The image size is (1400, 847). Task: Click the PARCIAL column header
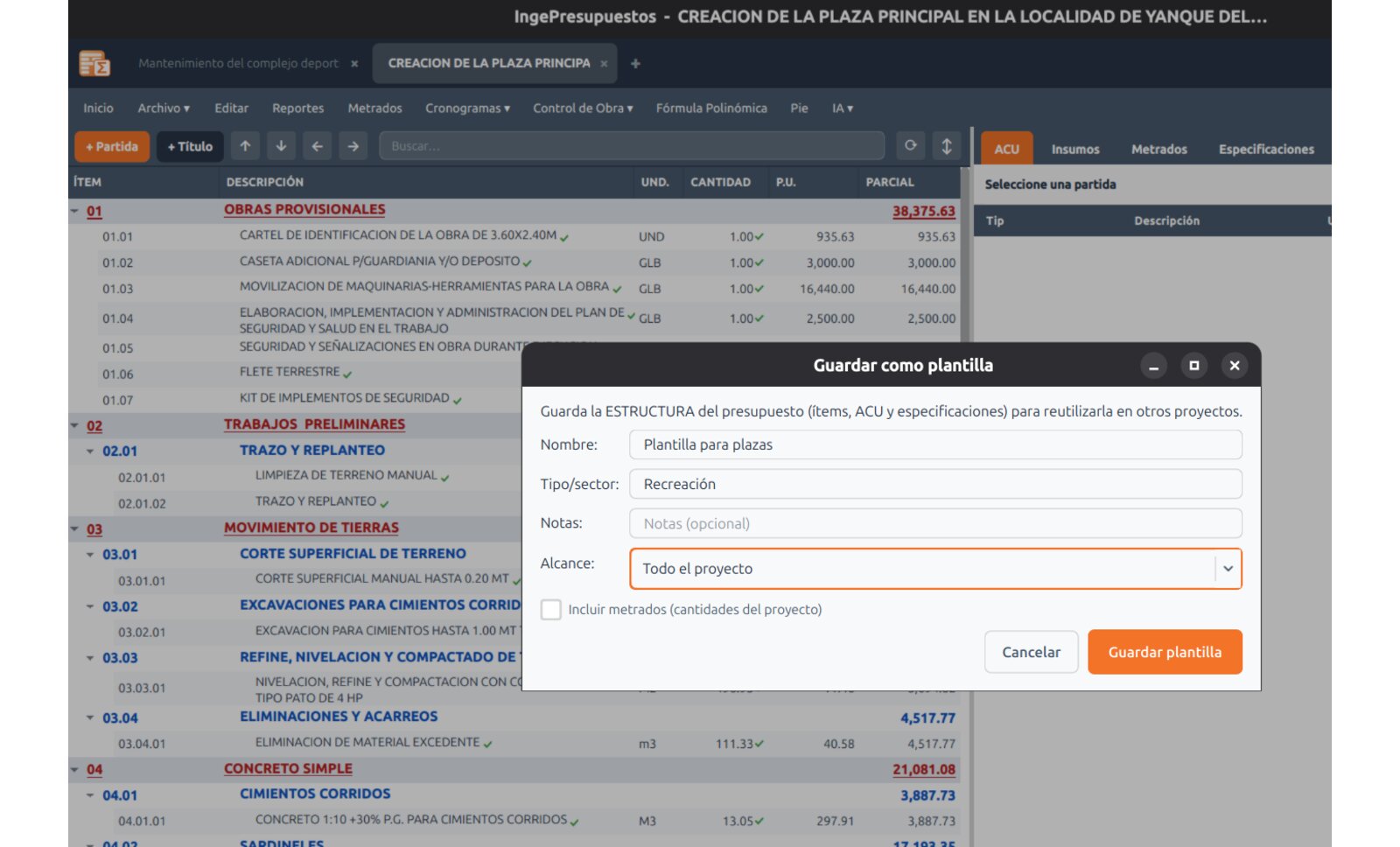890,182
